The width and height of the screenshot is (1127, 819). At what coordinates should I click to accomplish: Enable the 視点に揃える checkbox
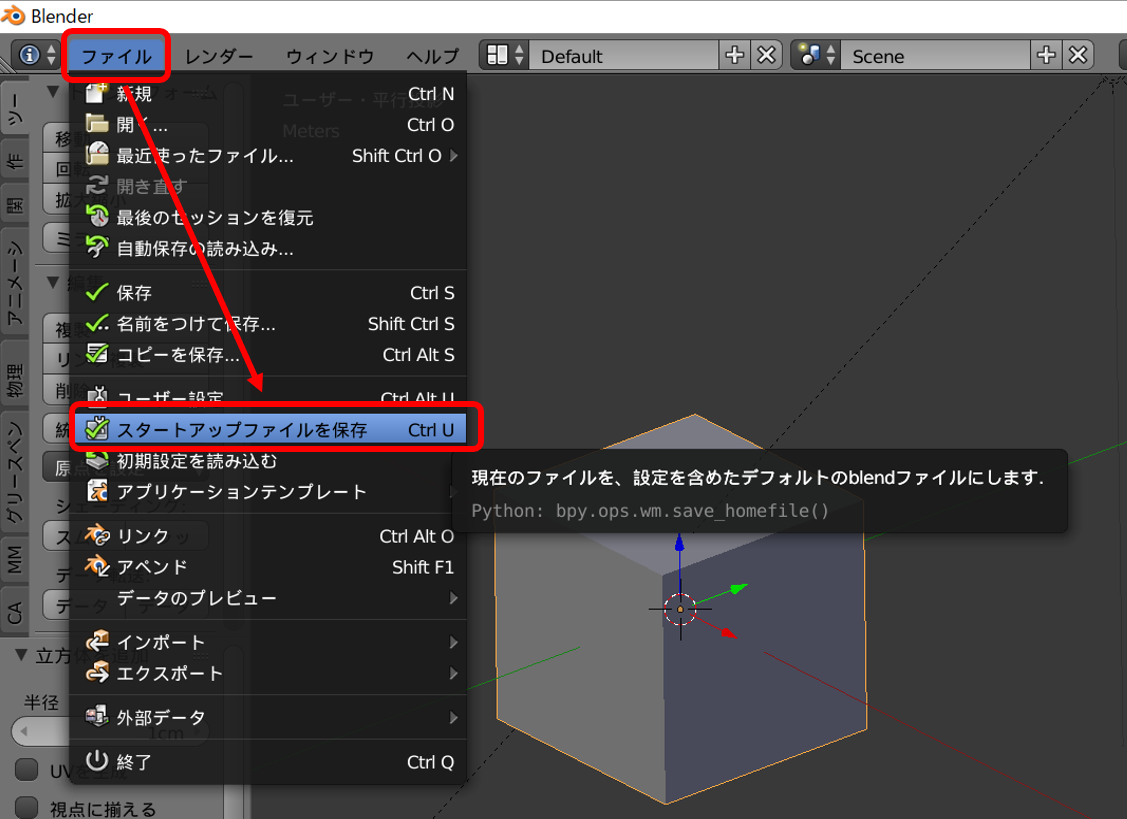[x=26, y=808]
